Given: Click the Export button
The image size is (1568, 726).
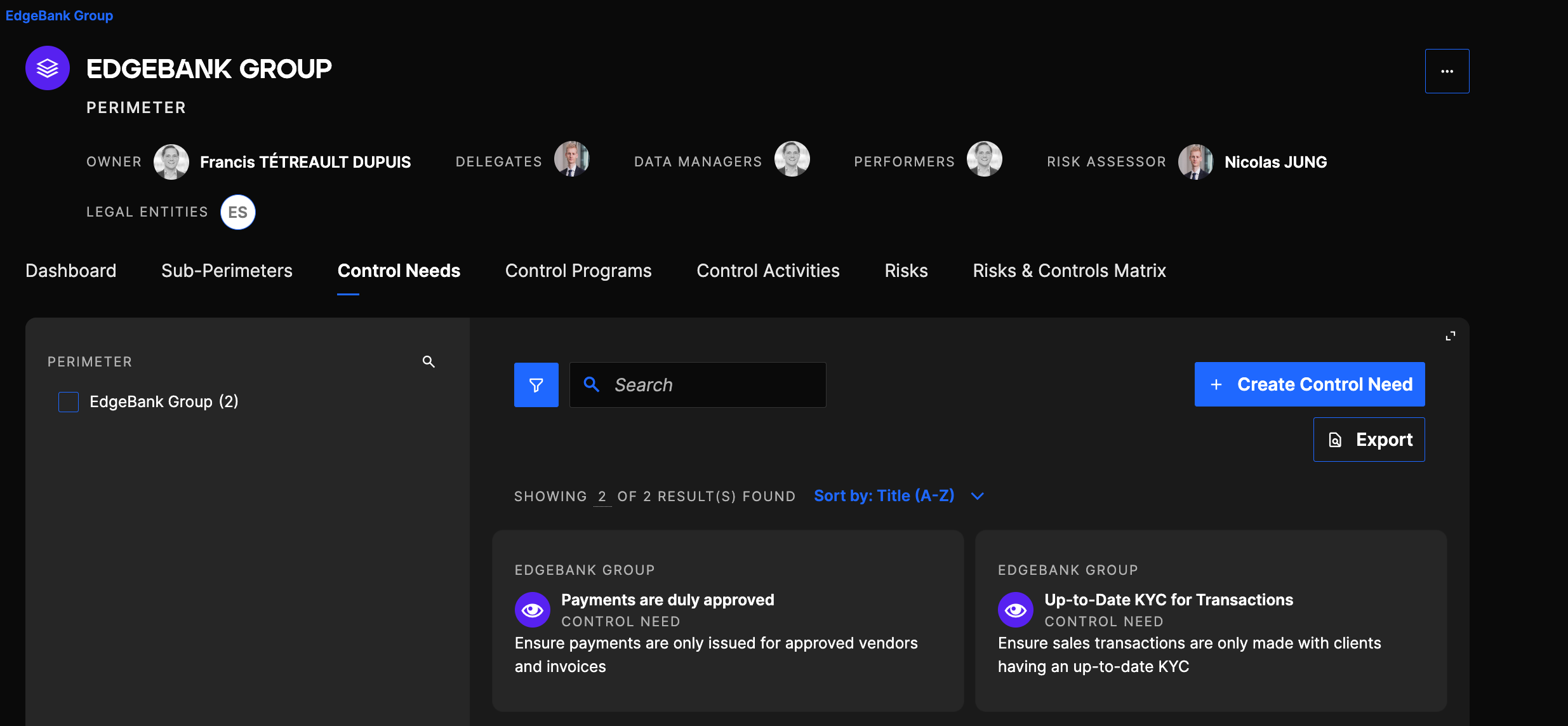Looking at the screenshot, I should pyautogui.click(x=1369, y=440).
